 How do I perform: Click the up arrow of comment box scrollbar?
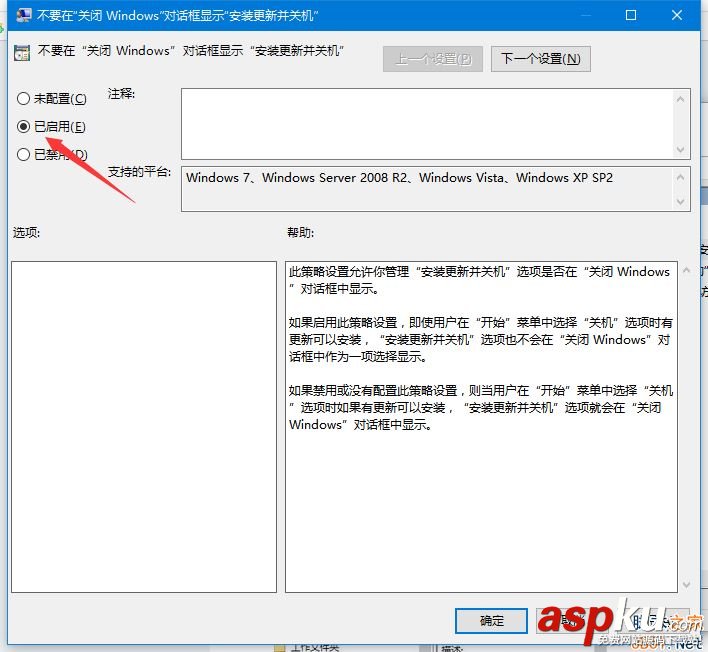coord(680,99)
